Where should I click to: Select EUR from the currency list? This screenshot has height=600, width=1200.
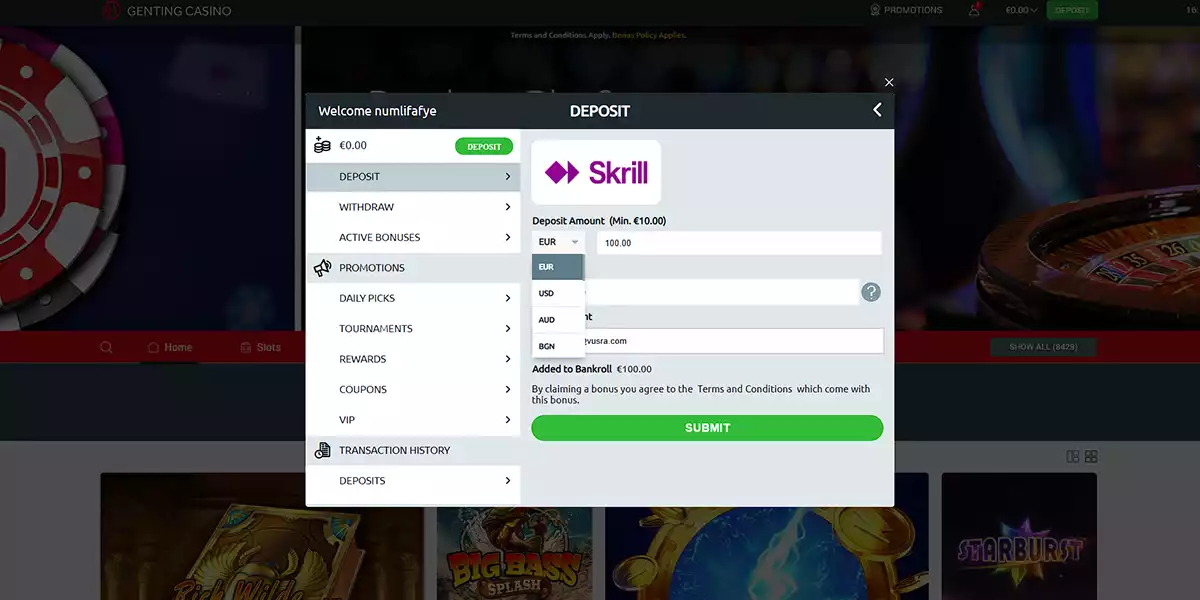point(558,267)
